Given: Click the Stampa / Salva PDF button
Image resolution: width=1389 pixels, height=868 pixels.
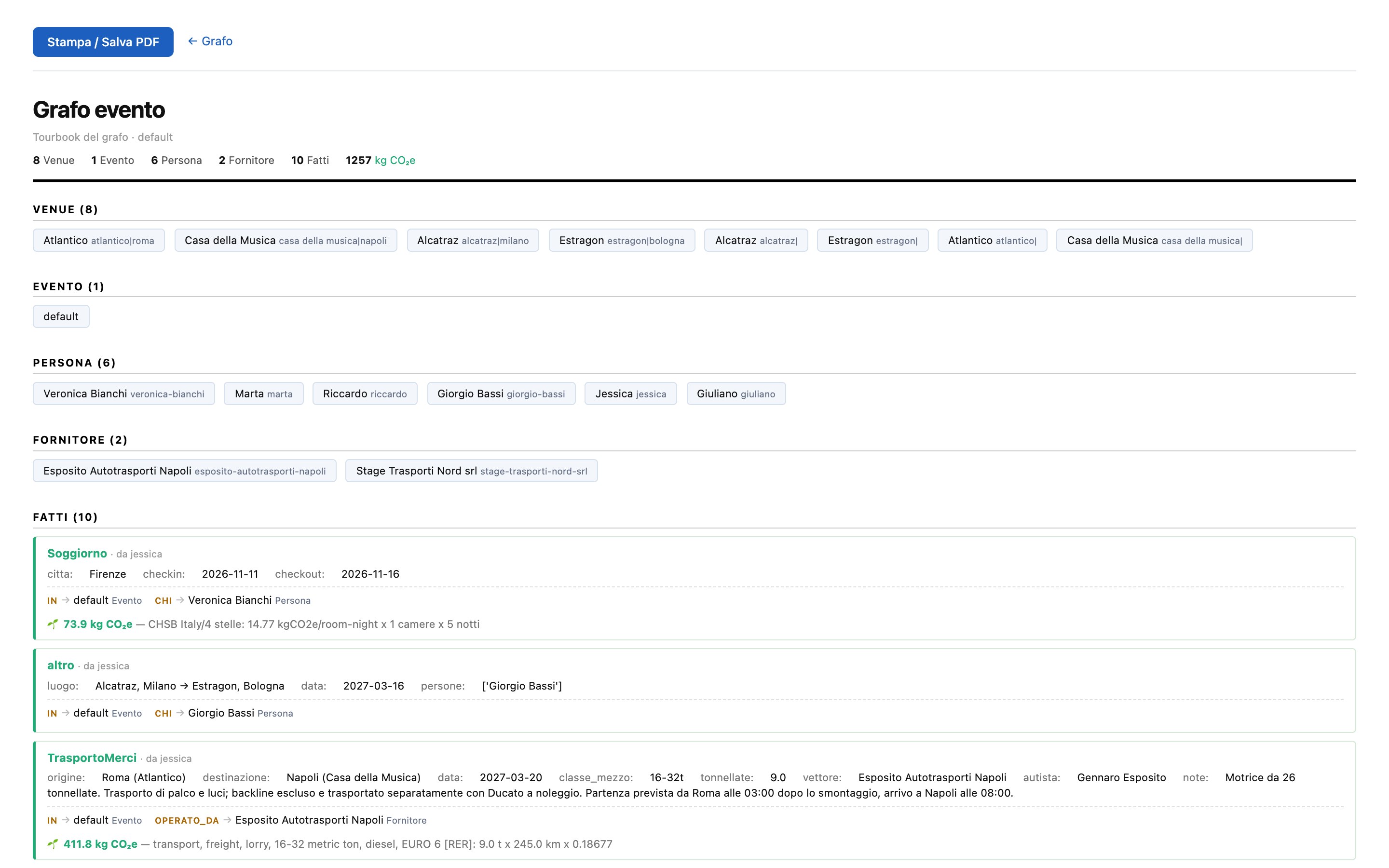Looking at the screenshot, I should (x=103, y=42).
